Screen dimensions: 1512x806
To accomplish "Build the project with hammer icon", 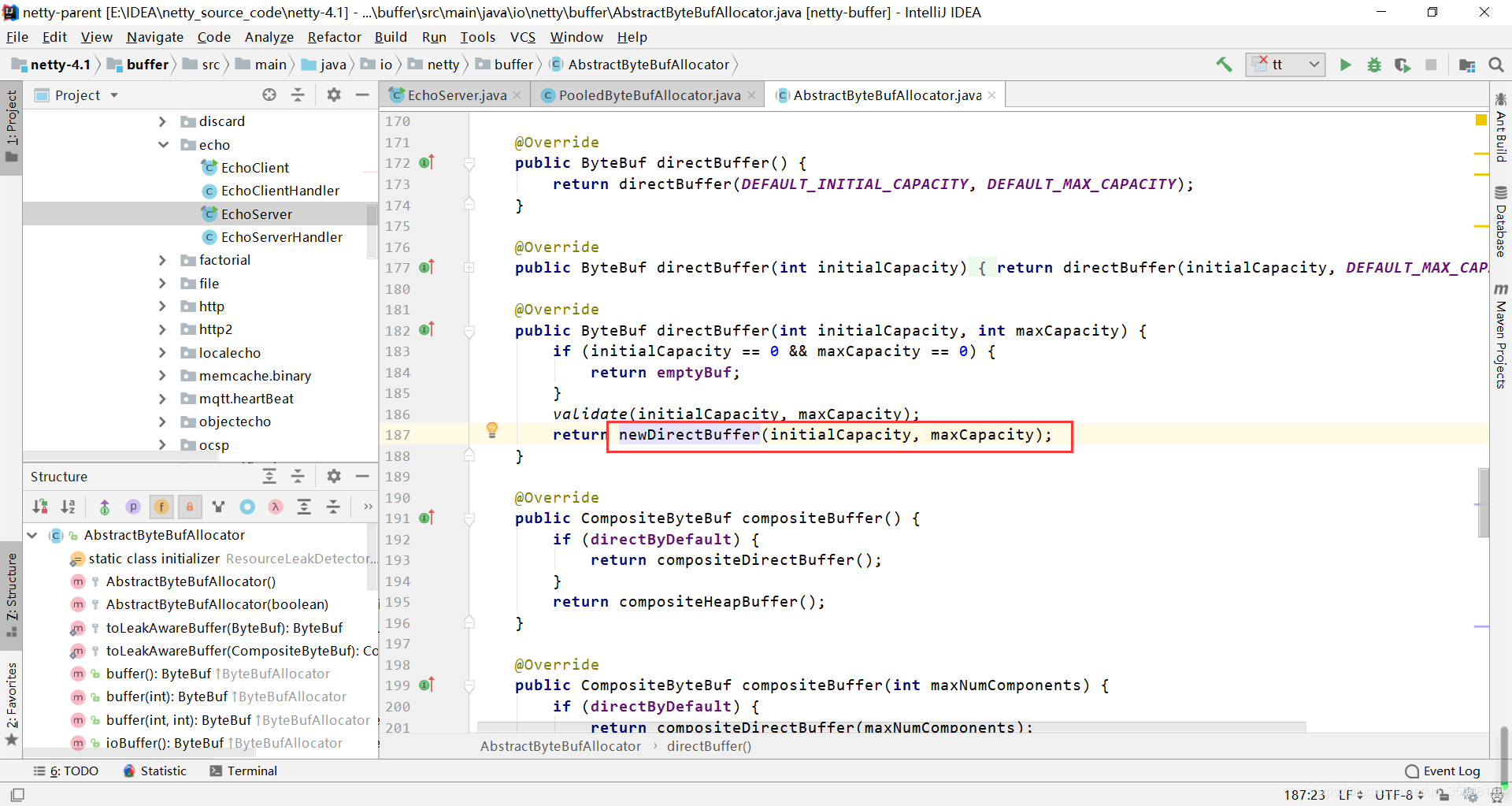I will pos(1224,65).
